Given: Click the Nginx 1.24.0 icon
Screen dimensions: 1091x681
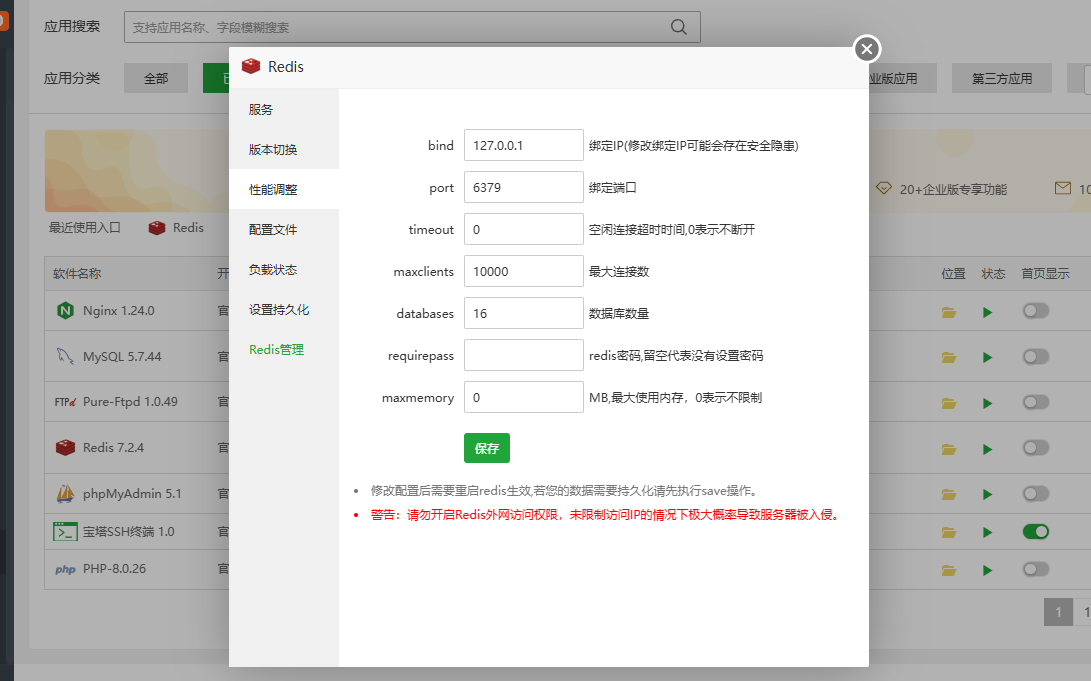Looking at the screenshot, I should point(65,311).
